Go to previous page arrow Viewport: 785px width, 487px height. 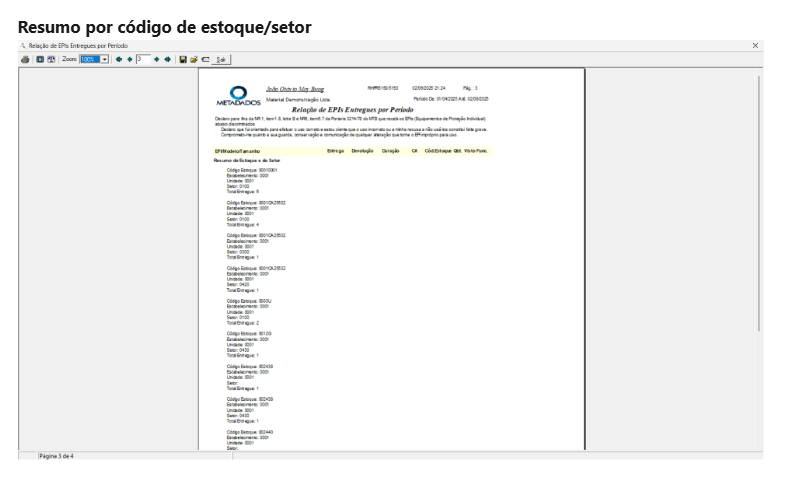pyautogui.click(x=129, y=60)
